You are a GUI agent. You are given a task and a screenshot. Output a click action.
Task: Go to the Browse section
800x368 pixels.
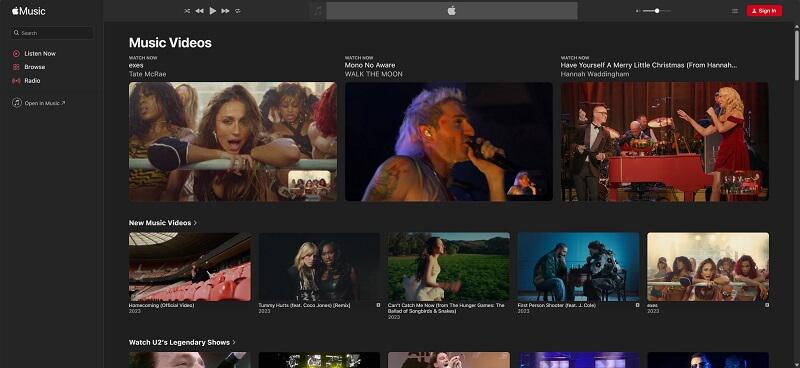tap(35, 67)
